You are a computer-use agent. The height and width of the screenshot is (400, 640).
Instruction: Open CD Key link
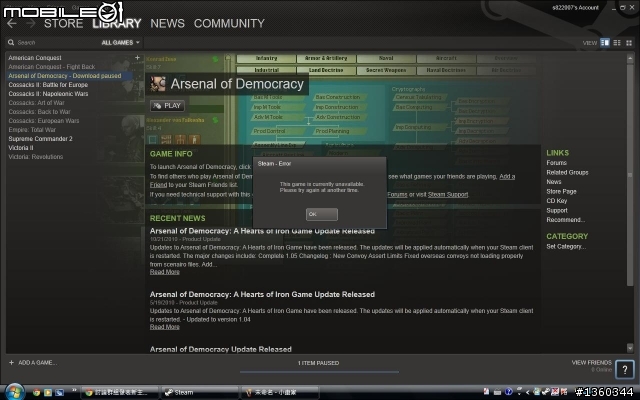tap(557, 201)
